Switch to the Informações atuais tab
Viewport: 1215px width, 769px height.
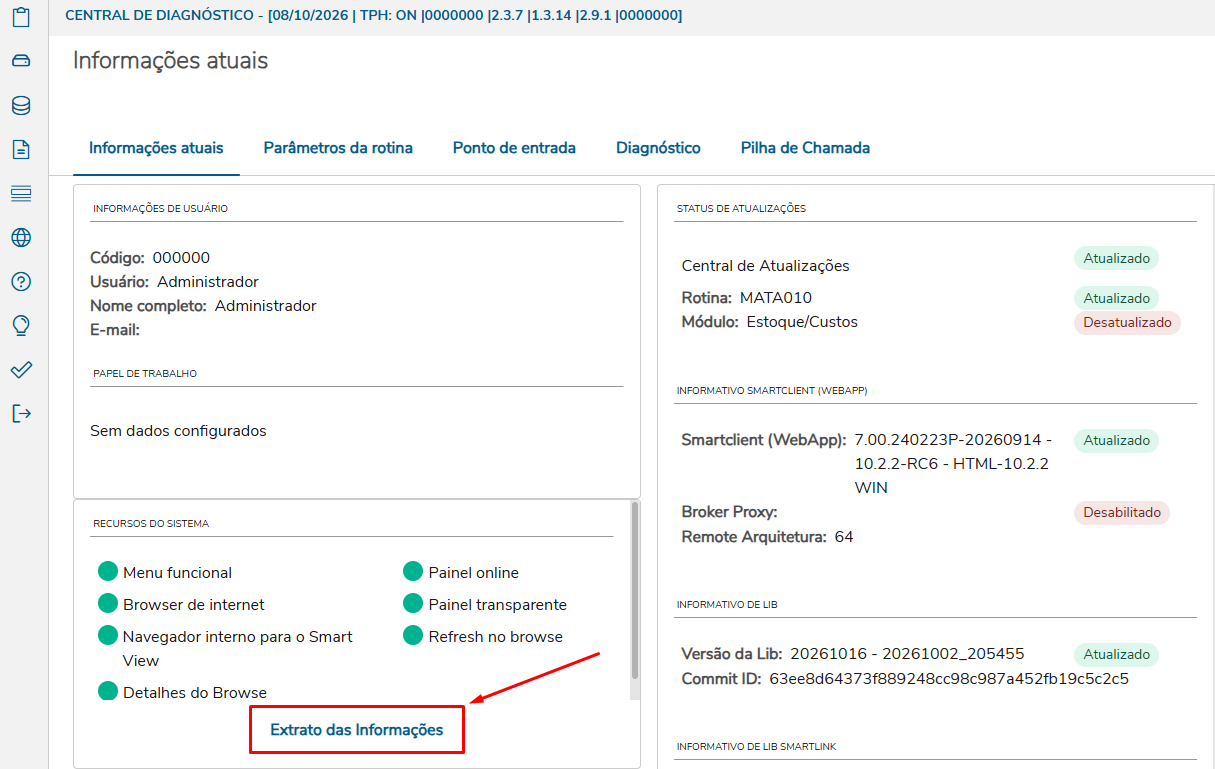click(156, 148)
